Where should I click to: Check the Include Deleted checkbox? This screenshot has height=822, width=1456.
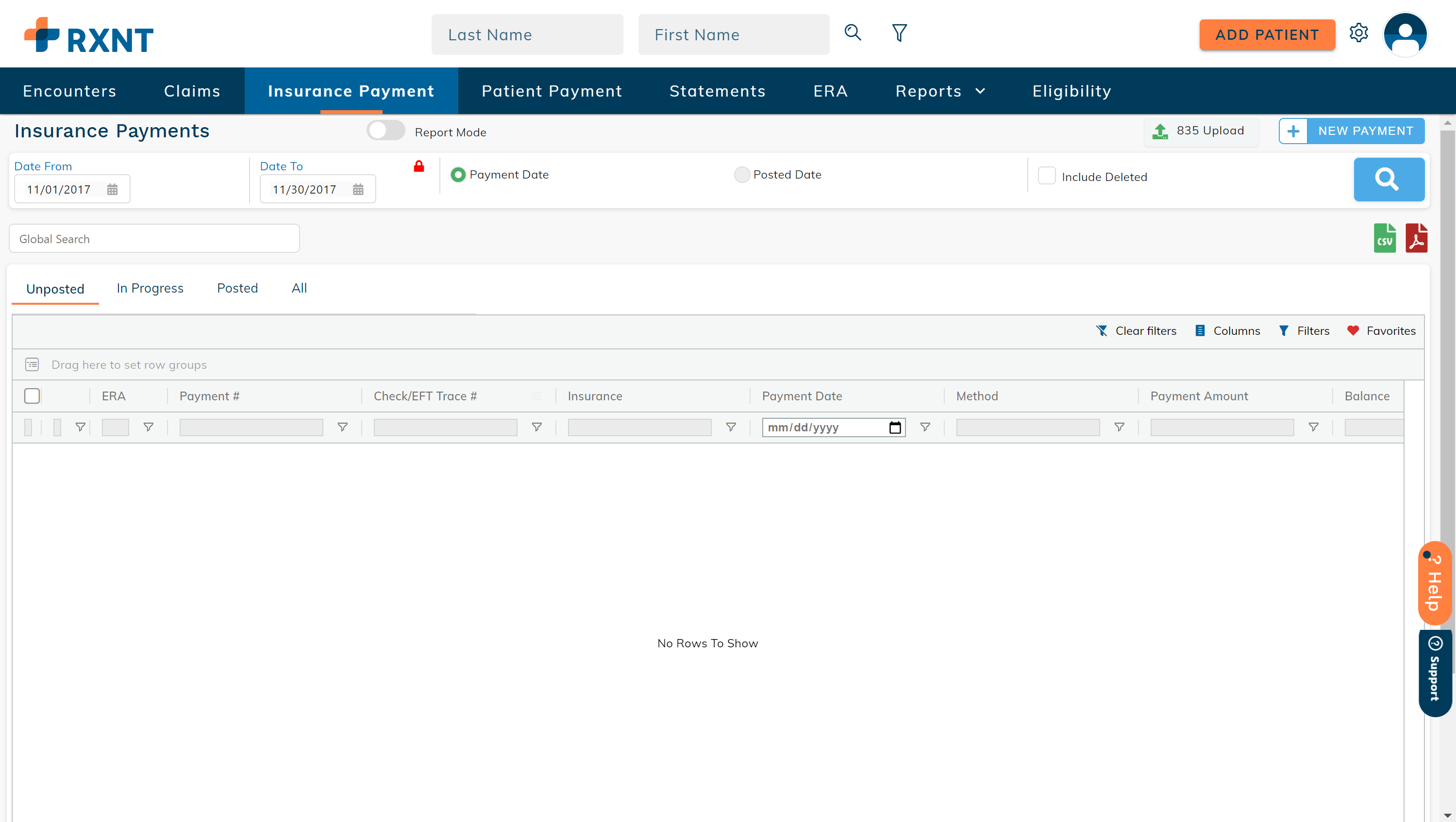(1047, 176)
